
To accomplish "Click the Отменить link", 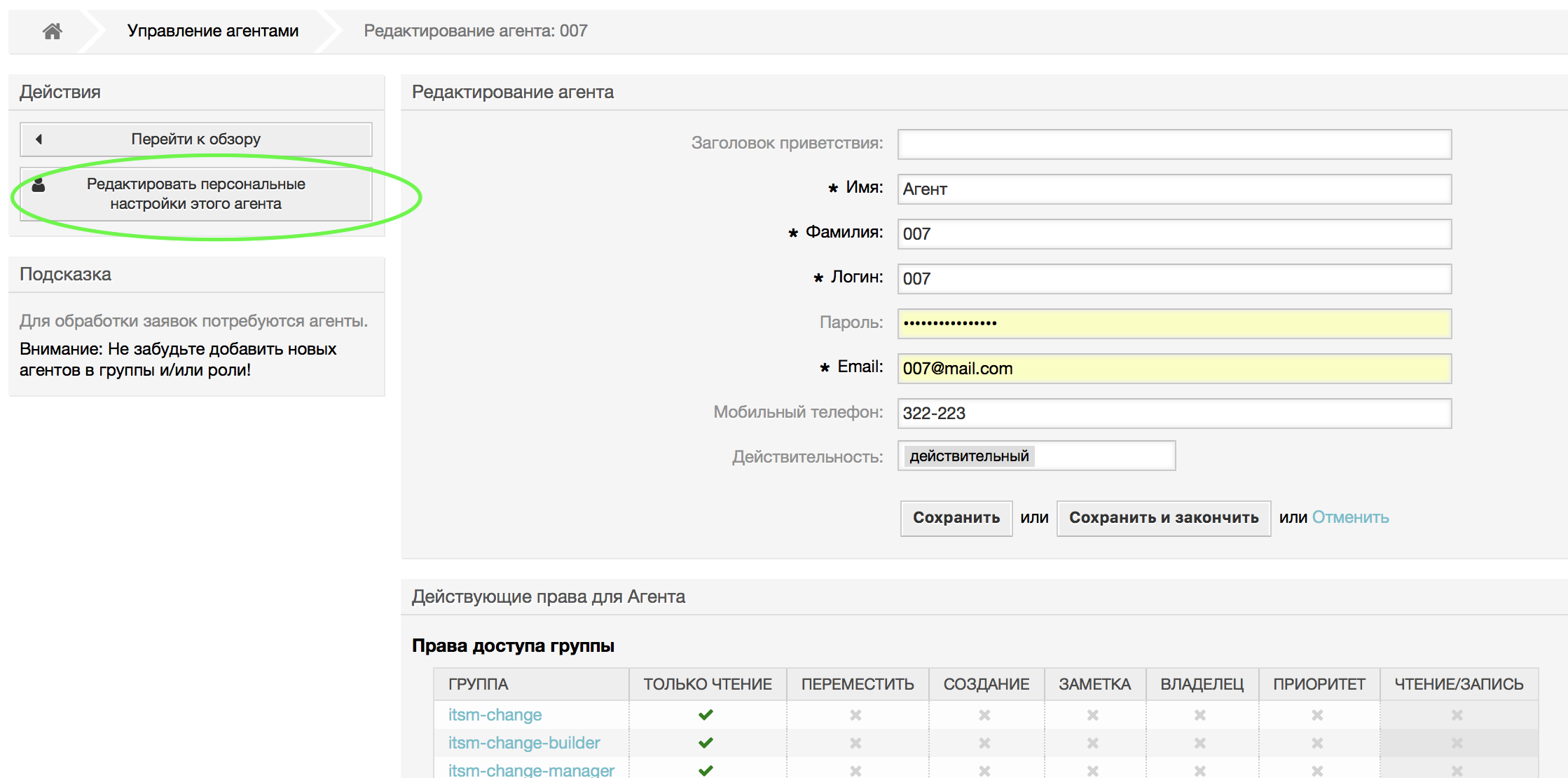I will click(1350, 517).
